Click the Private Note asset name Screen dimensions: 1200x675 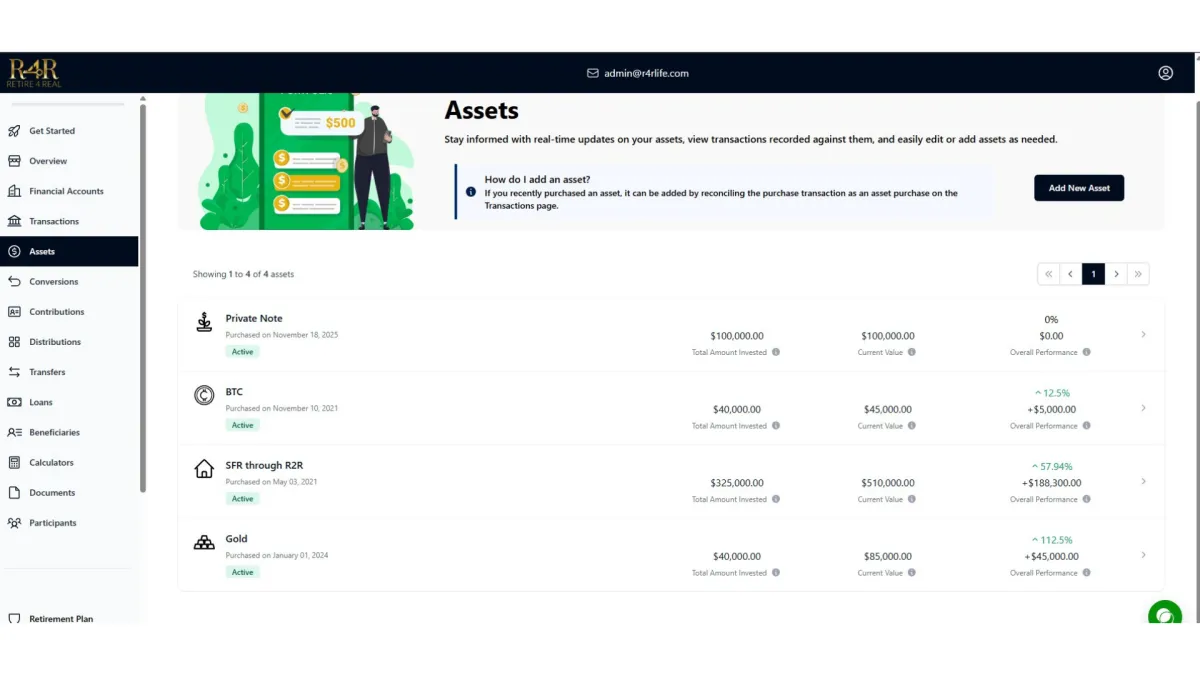click(254, 318)
